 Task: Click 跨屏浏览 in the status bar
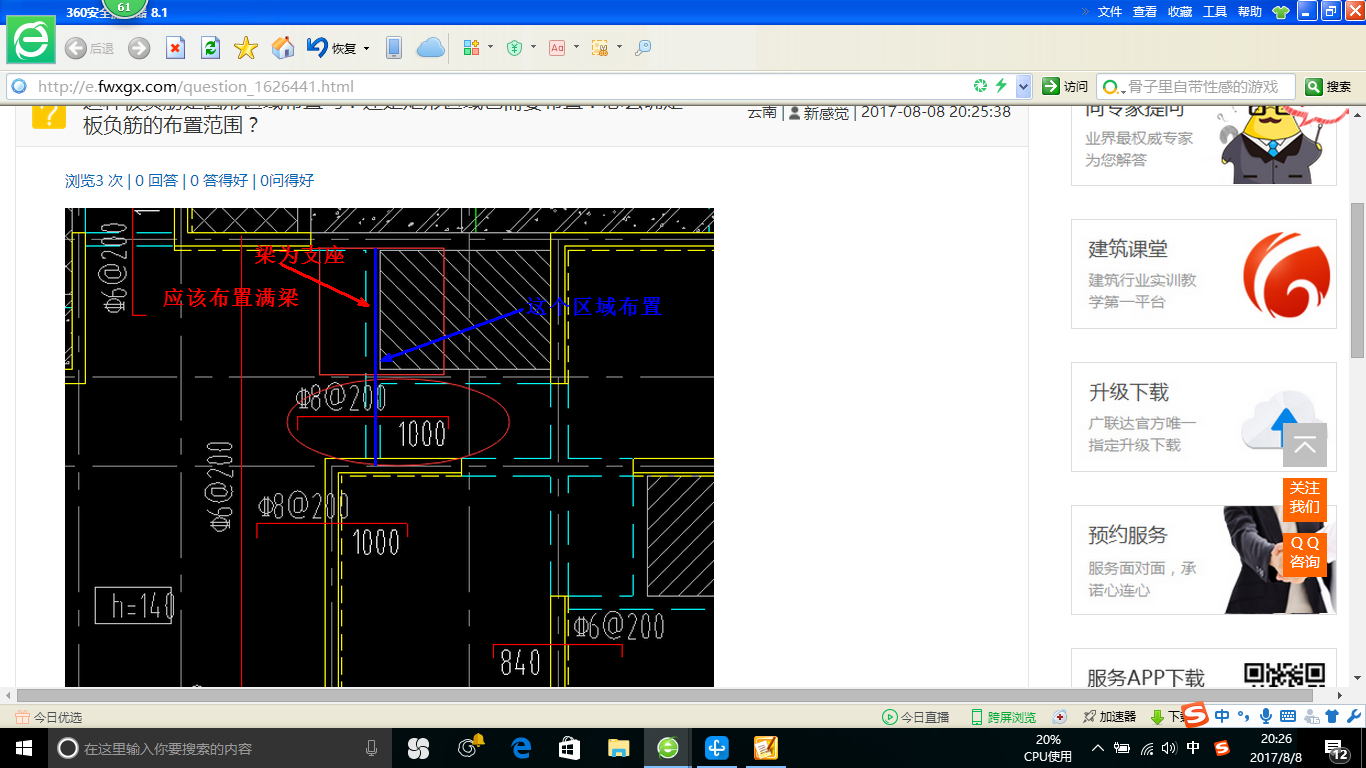[1003, 717]
